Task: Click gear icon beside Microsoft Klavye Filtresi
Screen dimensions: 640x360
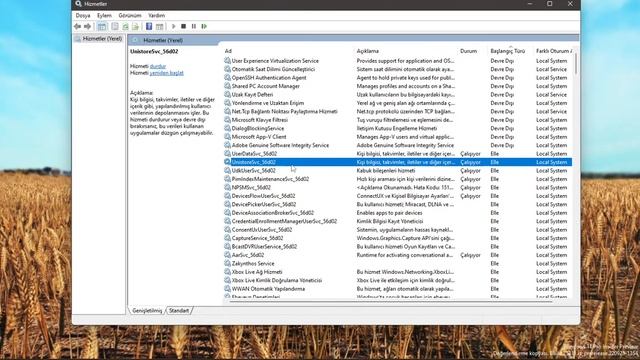Action: tap(227, 120)
